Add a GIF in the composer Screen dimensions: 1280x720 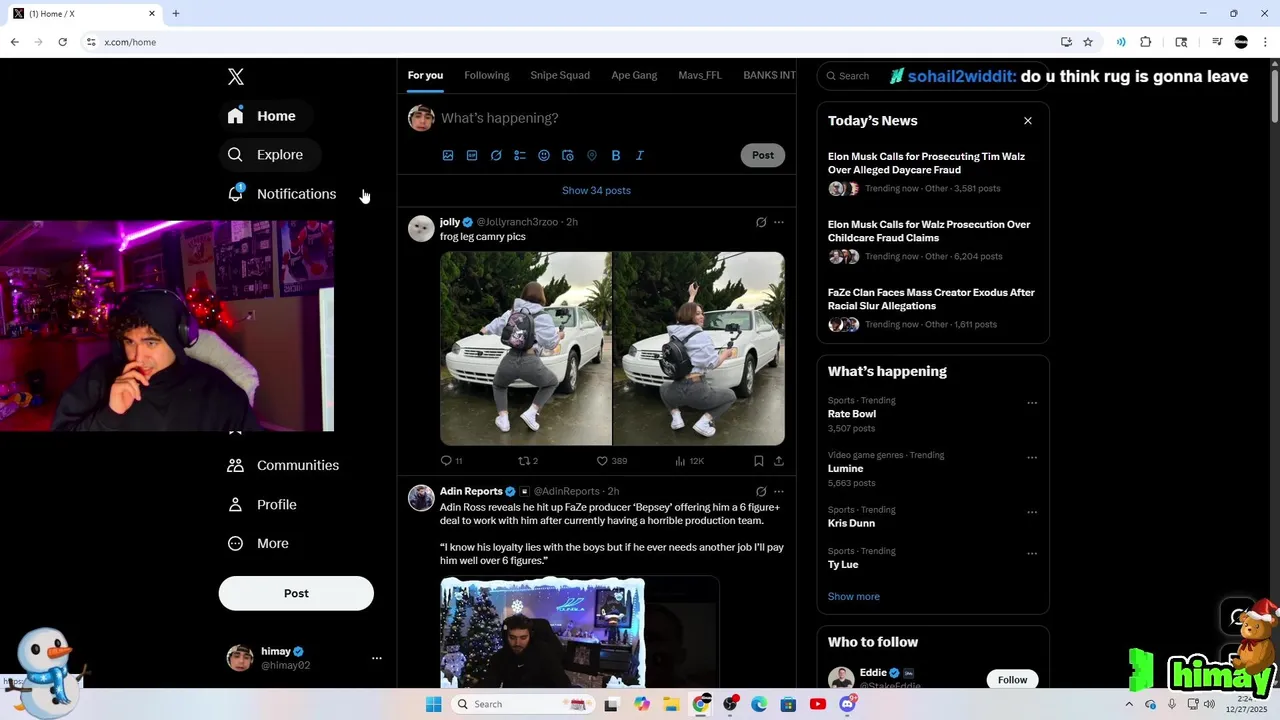point(472,155)
